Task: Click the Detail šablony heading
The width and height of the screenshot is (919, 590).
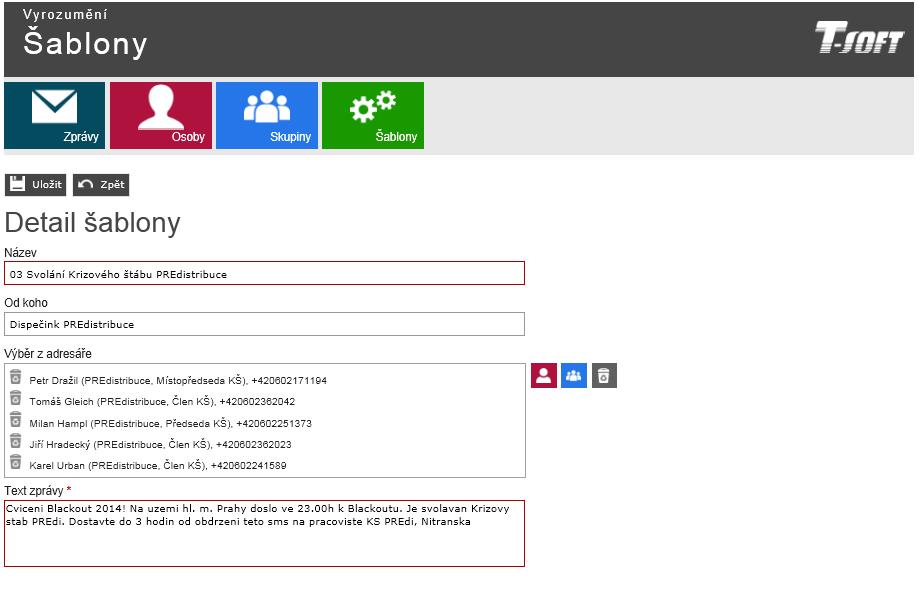Action: (93, 223)
